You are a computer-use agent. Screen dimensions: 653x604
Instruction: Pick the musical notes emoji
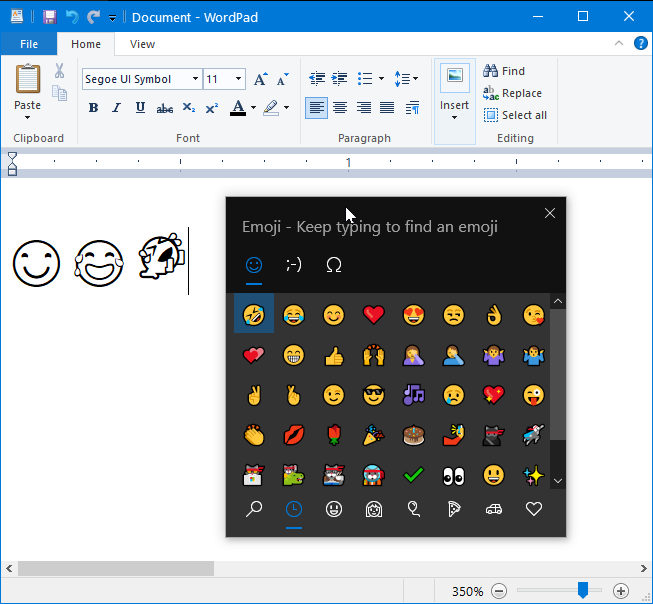pos(414,395)
